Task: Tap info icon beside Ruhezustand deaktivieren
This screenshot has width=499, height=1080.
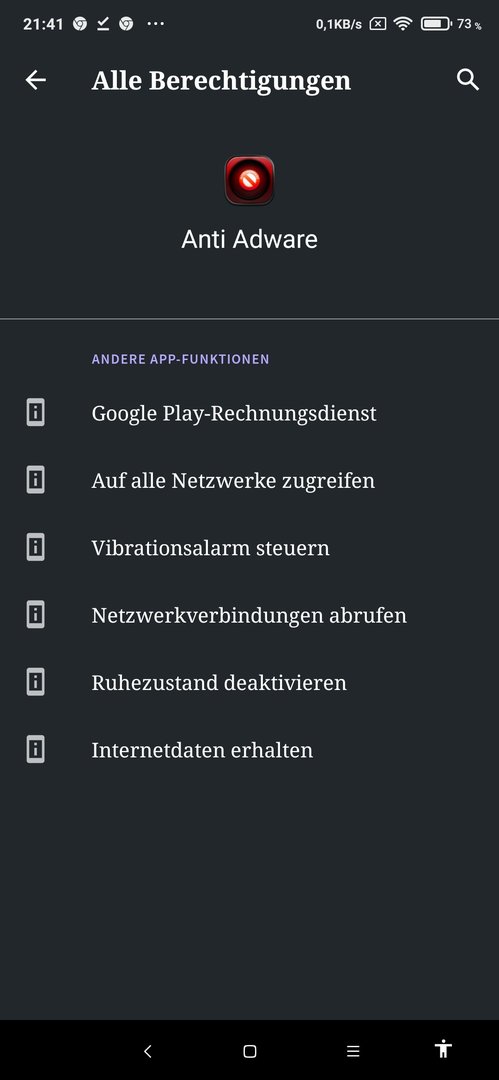Action: point(36,683)
